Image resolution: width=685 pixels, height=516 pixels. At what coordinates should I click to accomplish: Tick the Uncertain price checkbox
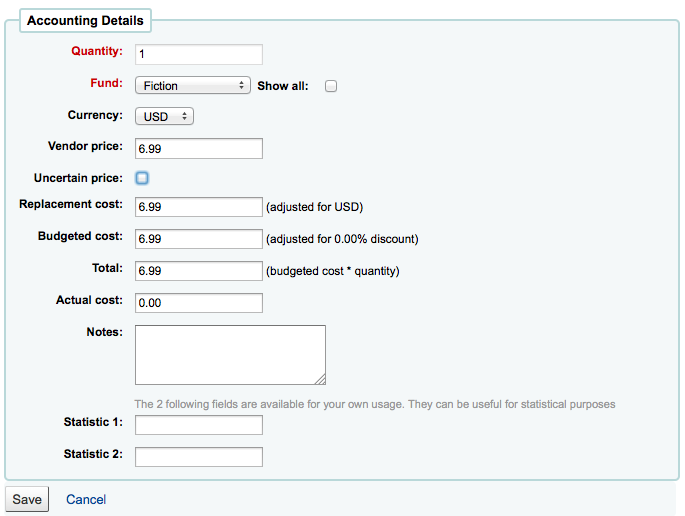[x=142, y=178]
